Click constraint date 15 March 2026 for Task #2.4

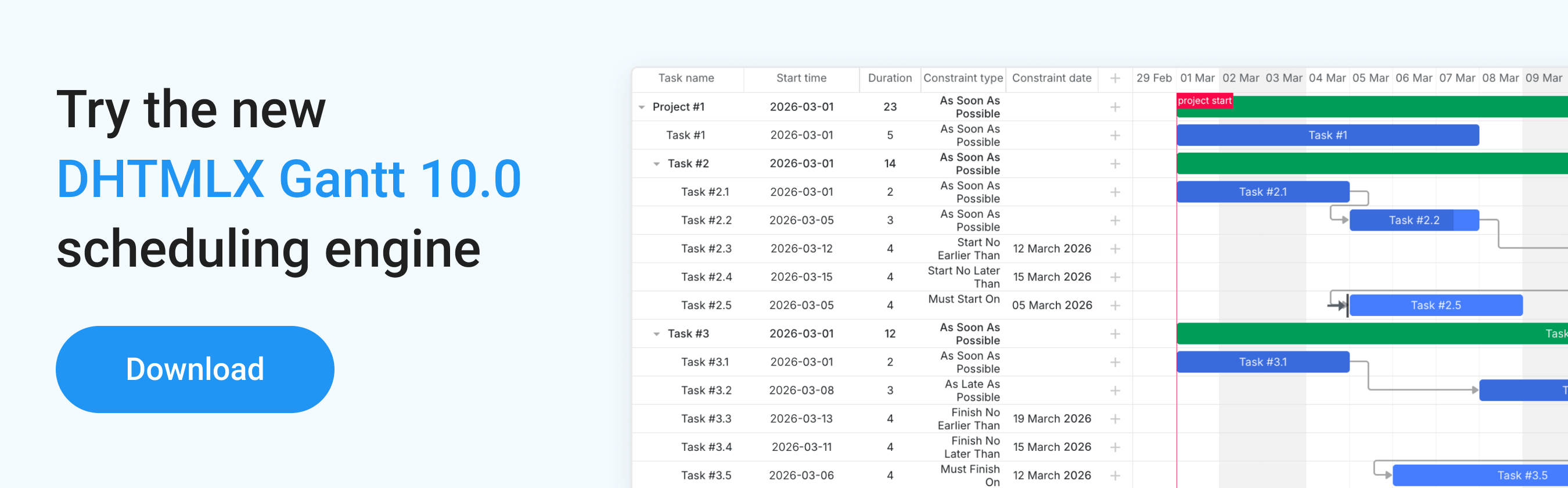tap(1052, 277)
